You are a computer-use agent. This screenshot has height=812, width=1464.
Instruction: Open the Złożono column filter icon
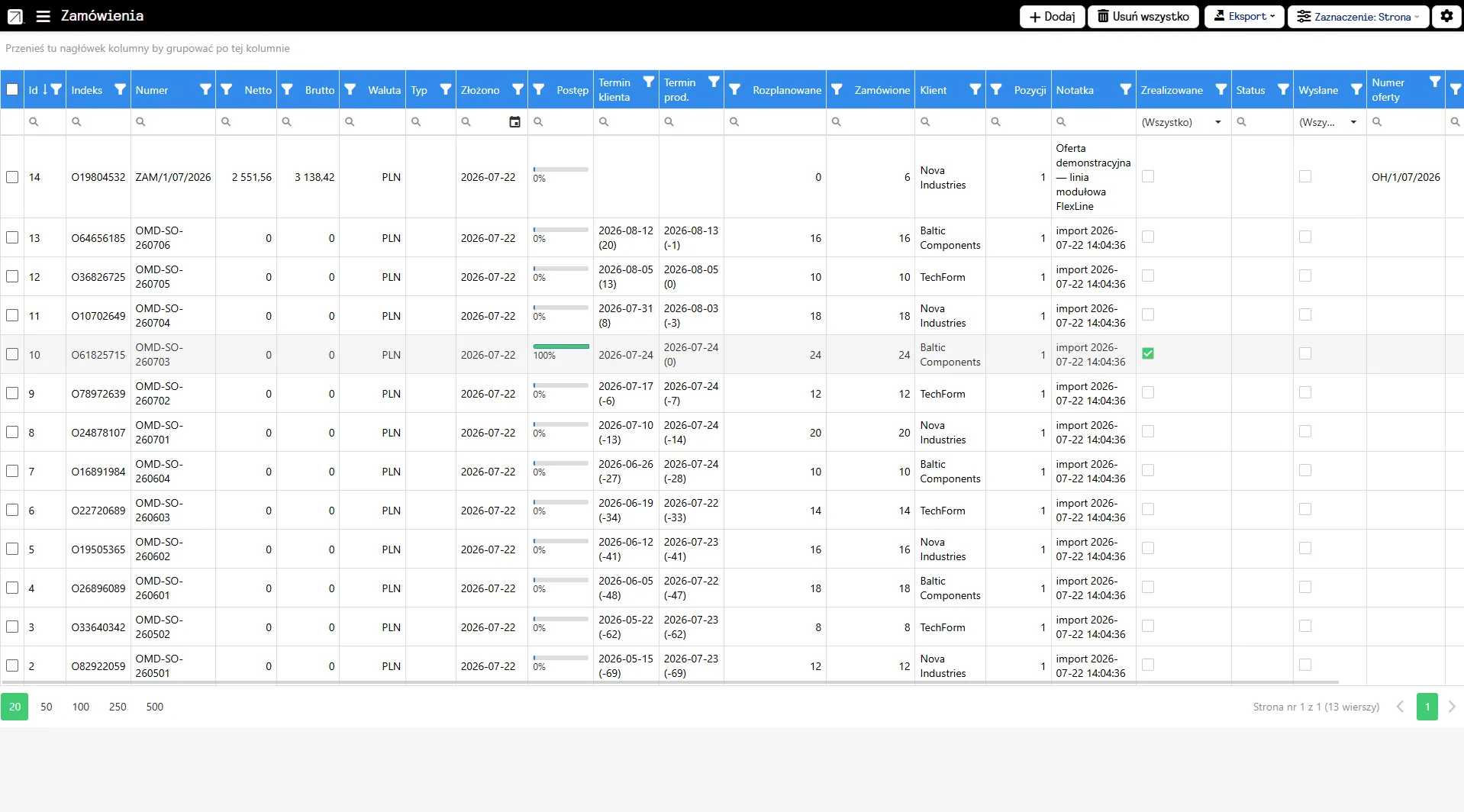tap(518, 89)
